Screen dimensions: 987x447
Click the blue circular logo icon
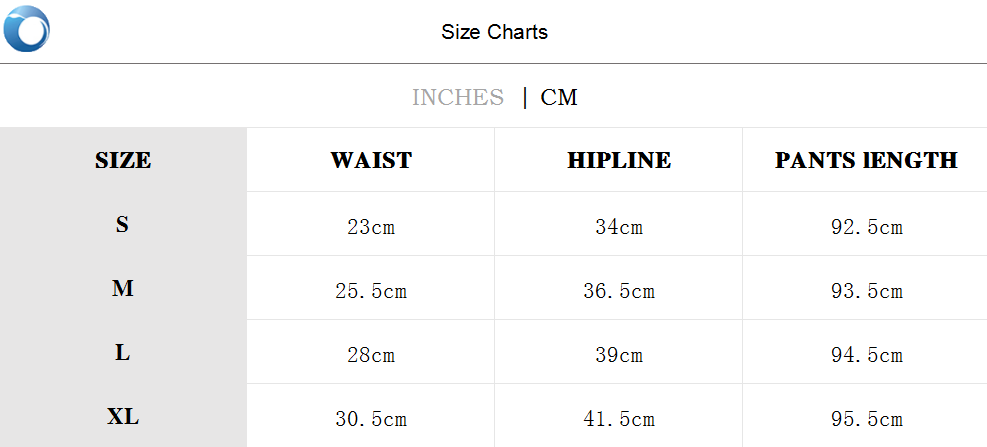(x=27, y=29)
